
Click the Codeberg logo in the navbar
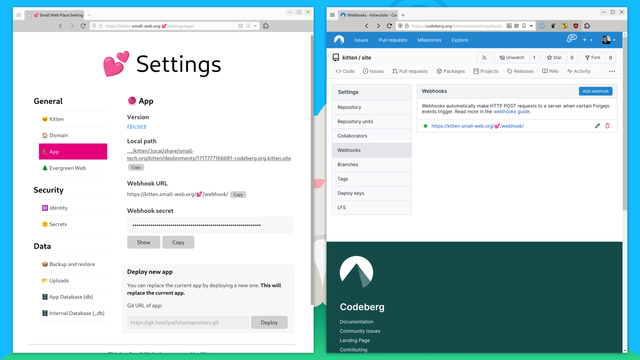339,40
